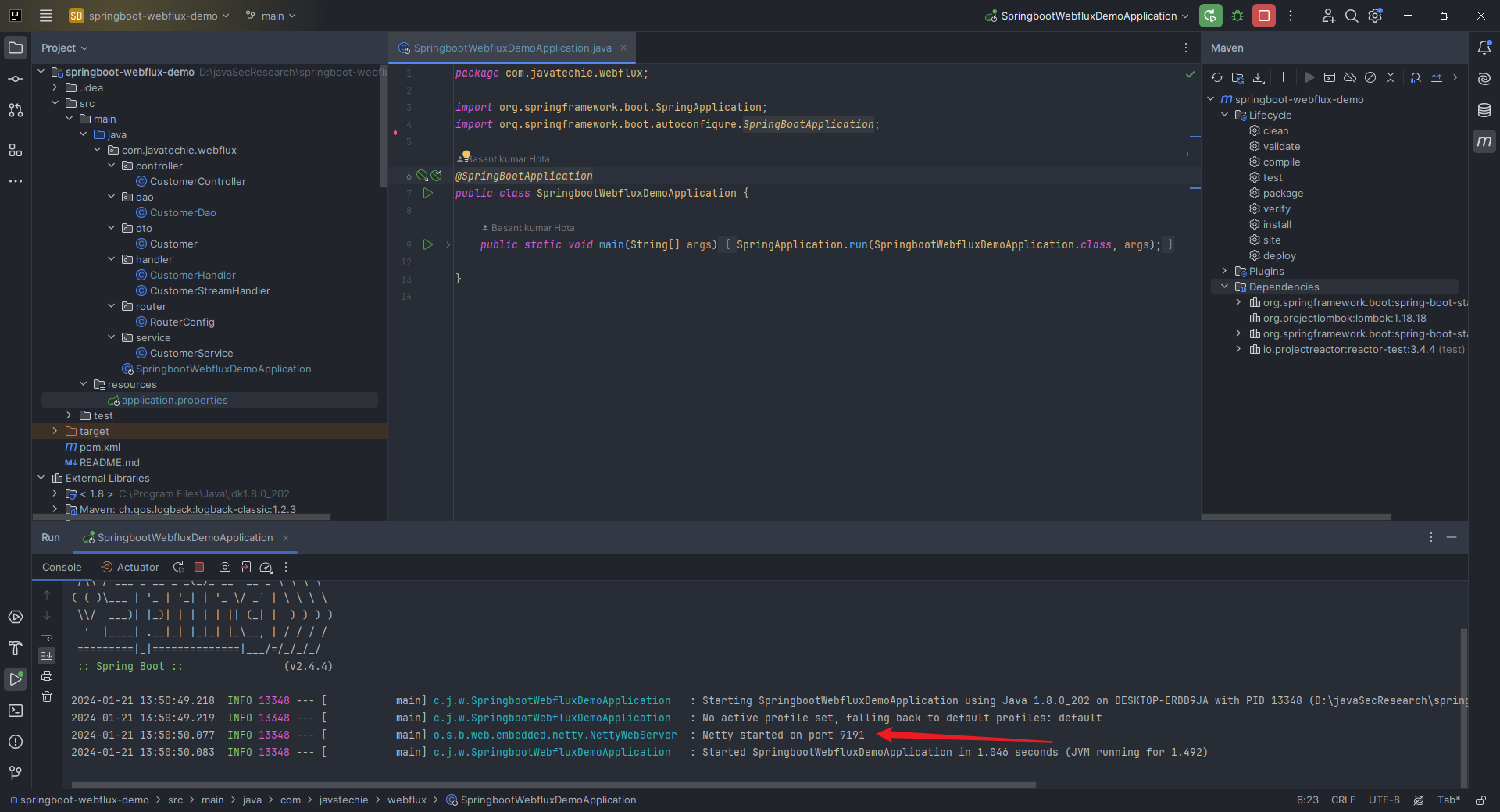Toggle read-only lock in status bar

point(1480,800)
